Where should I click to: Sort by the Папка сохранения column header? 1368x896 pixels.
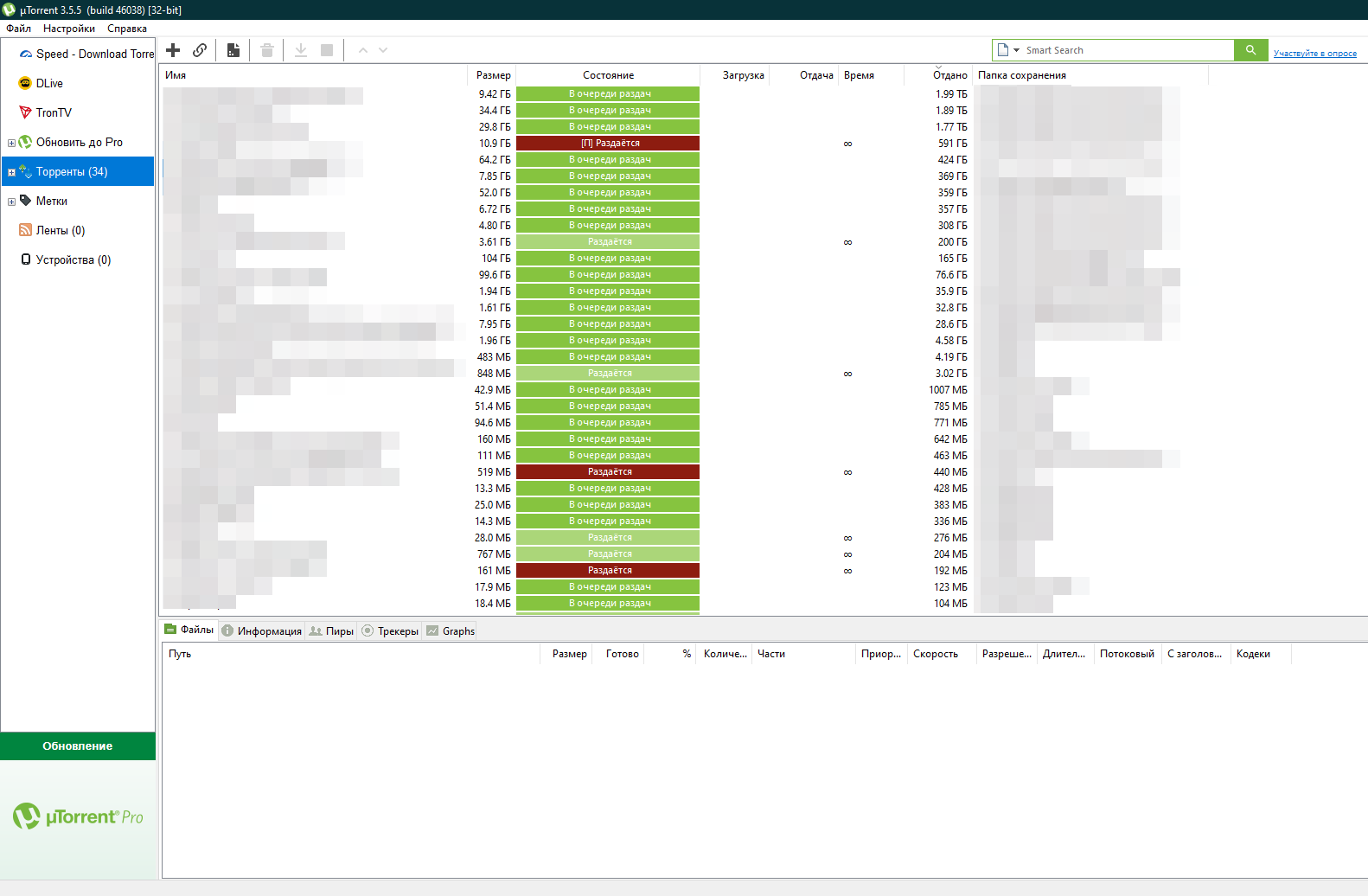coord(1090,75)
